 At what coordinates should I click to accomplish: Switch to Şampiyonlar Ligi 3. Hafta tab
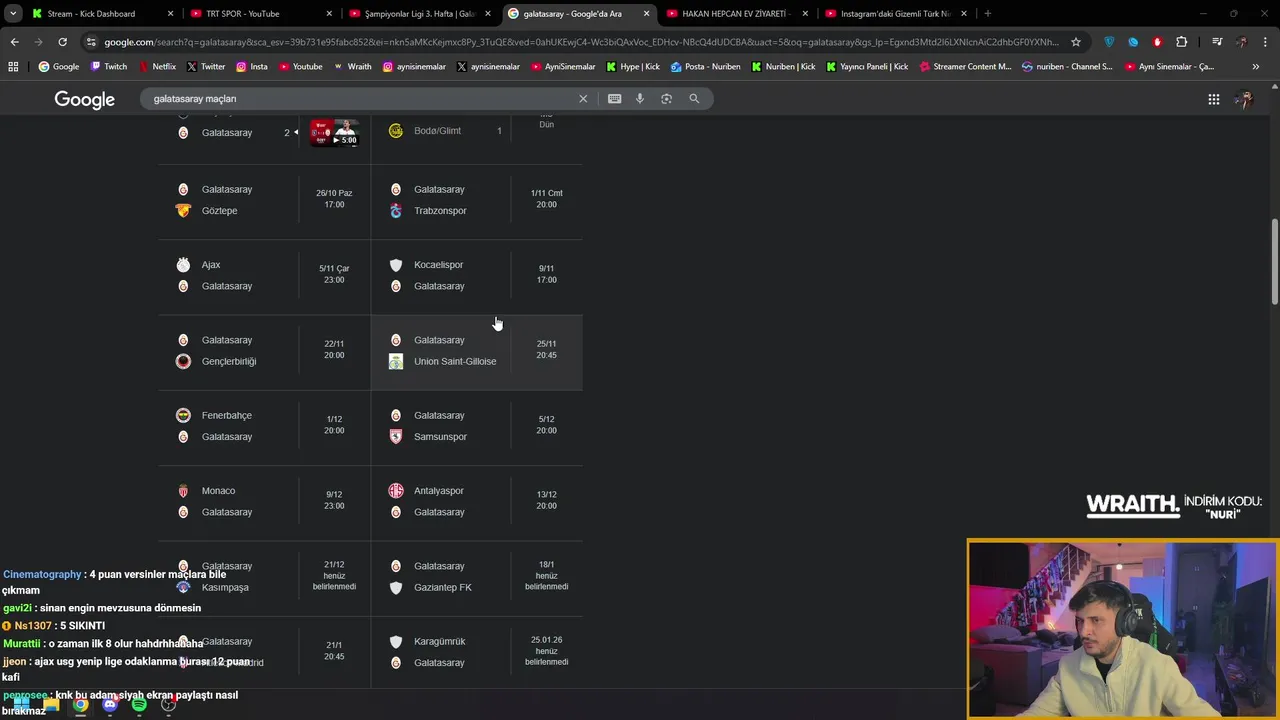[419, 14]
